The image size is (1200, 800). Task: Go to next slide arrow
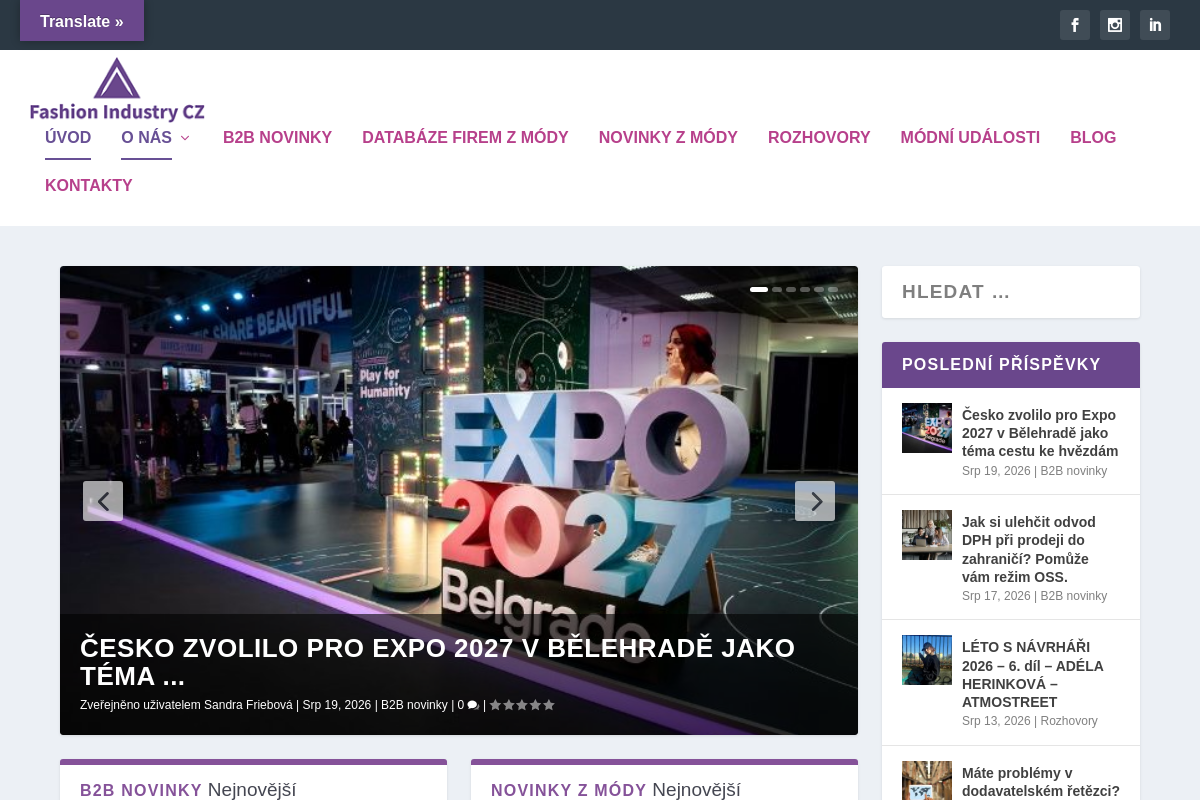point(815,501)
